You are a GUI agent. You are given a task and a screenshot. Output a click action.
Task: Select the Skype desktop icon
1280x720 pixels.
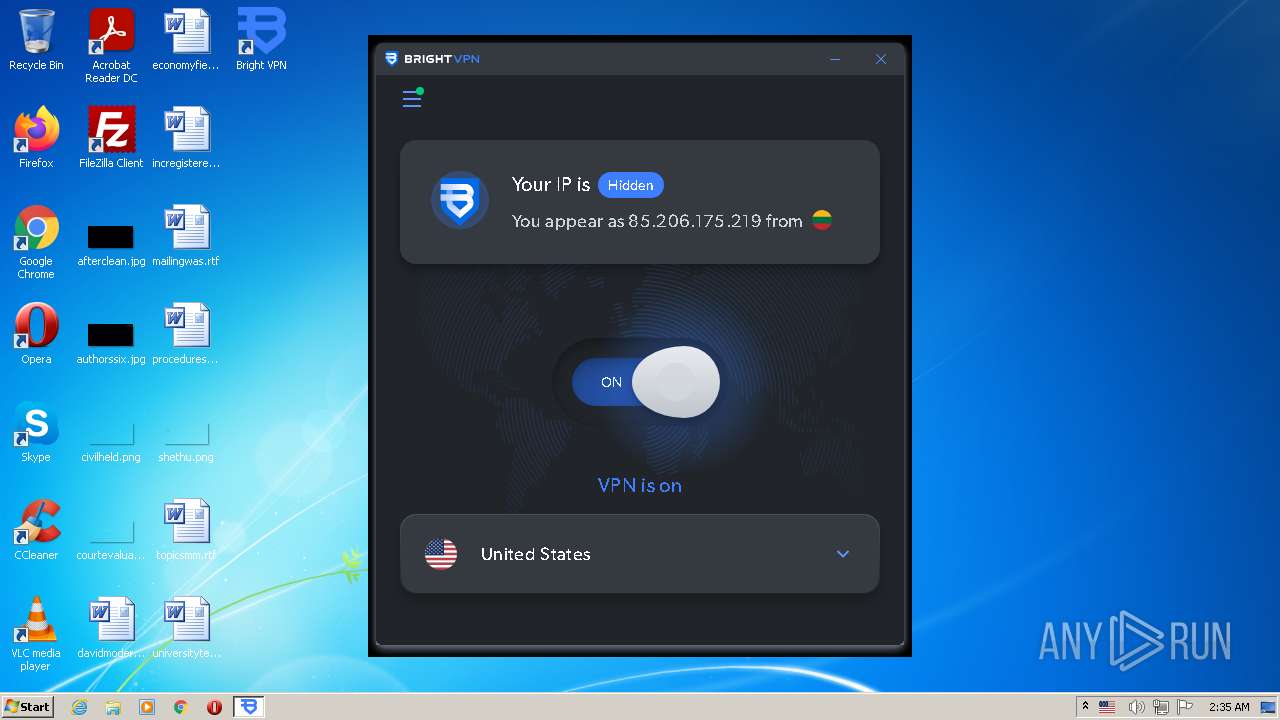36,432
